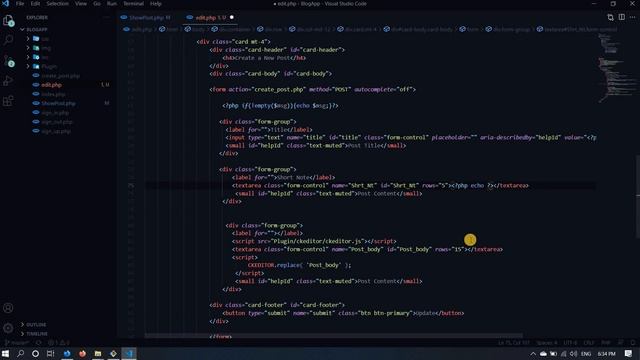Open Run and Debug view
The height and width of the screenshot is (360, 640).
click(8, 81)
